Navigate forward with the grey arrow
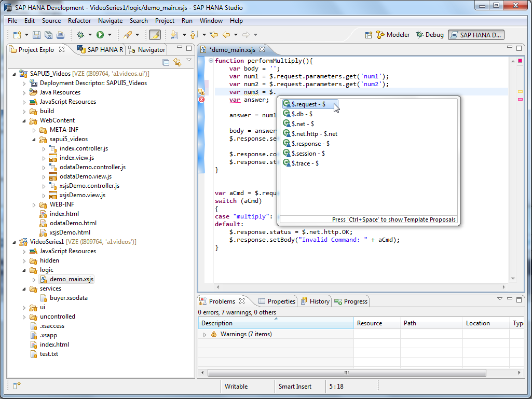 pyautogui.click(x=246, y=35)
